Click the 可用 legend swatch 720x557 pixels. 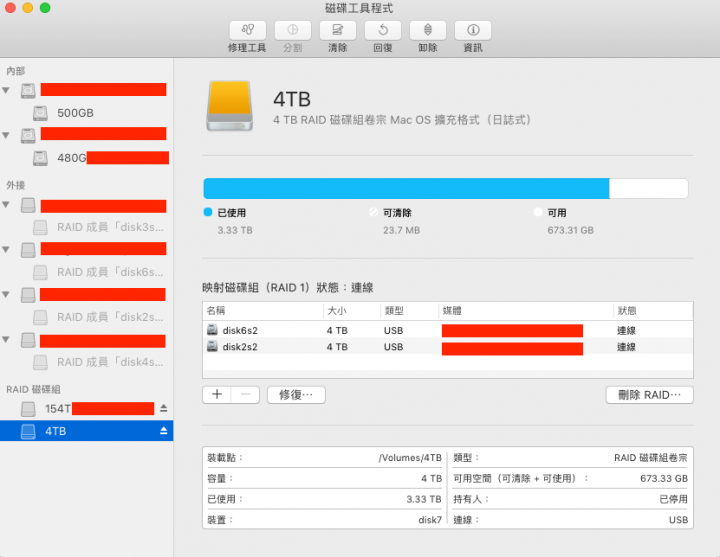coord(538,212)
